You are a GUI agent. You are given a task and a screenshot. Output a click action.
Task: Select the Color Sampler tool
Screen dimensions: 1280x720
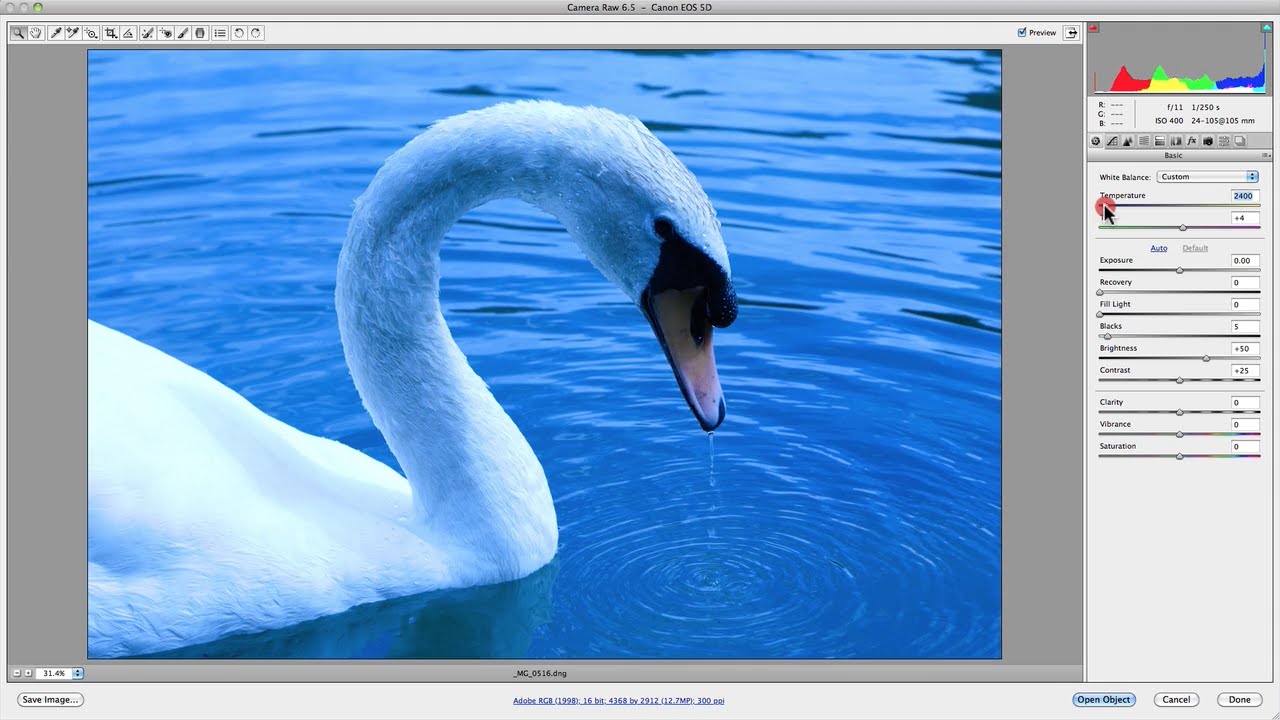(x=73, y=33)
